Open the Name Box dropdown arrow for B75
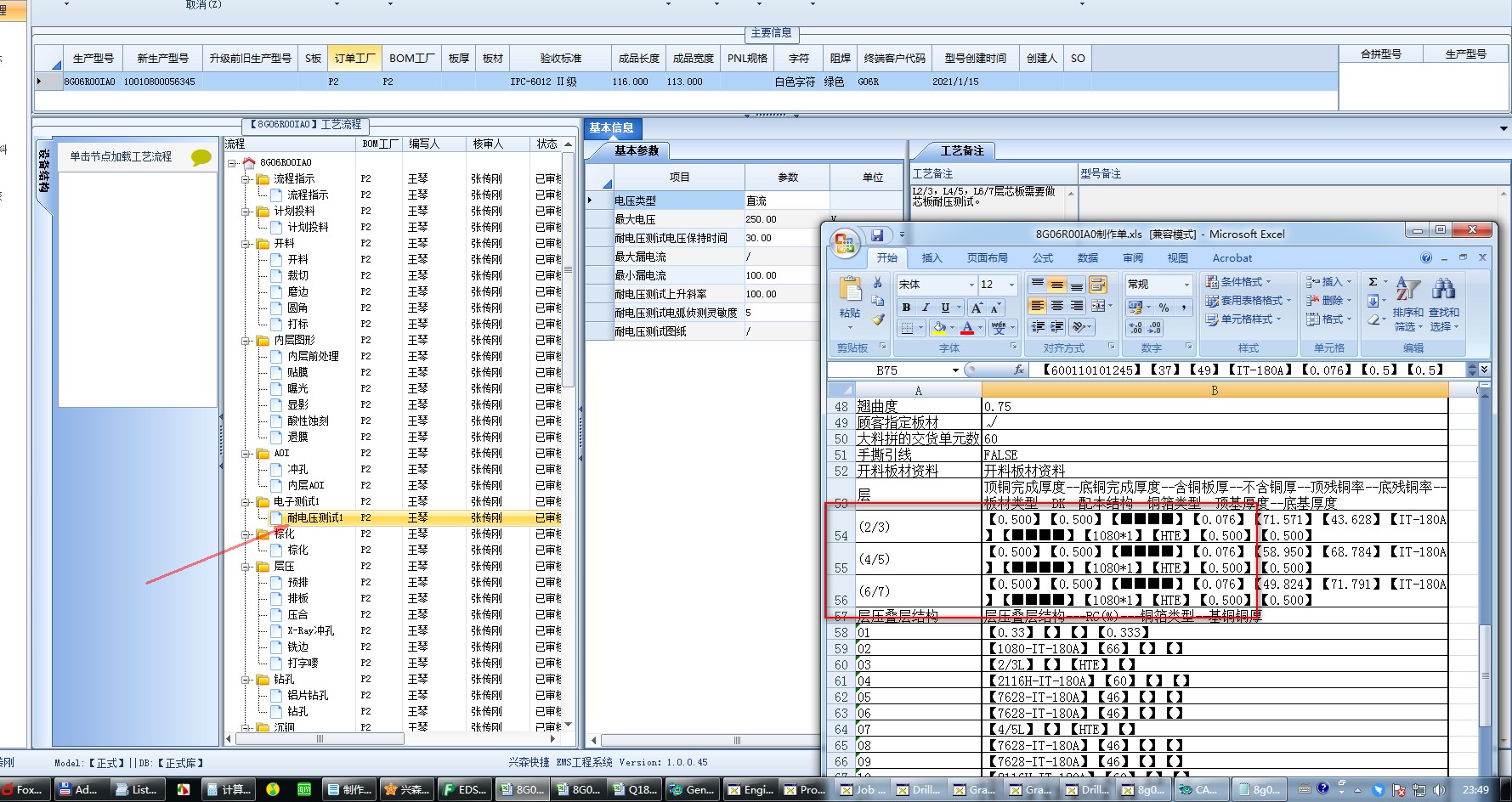Viewport: 1512px width, 802px height. point(955,370)
